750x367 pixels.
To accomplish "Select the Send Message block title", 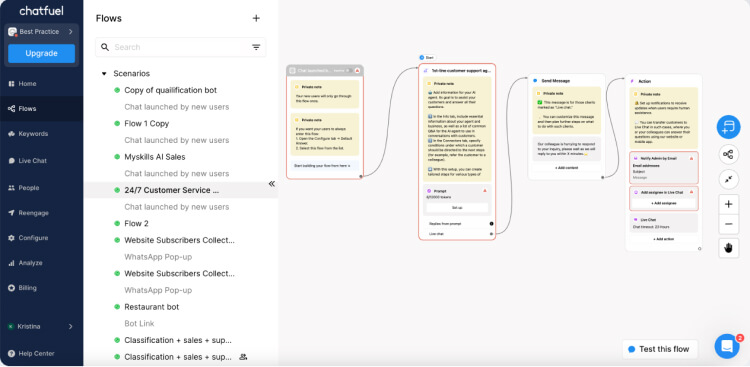I will click(555, 81).
